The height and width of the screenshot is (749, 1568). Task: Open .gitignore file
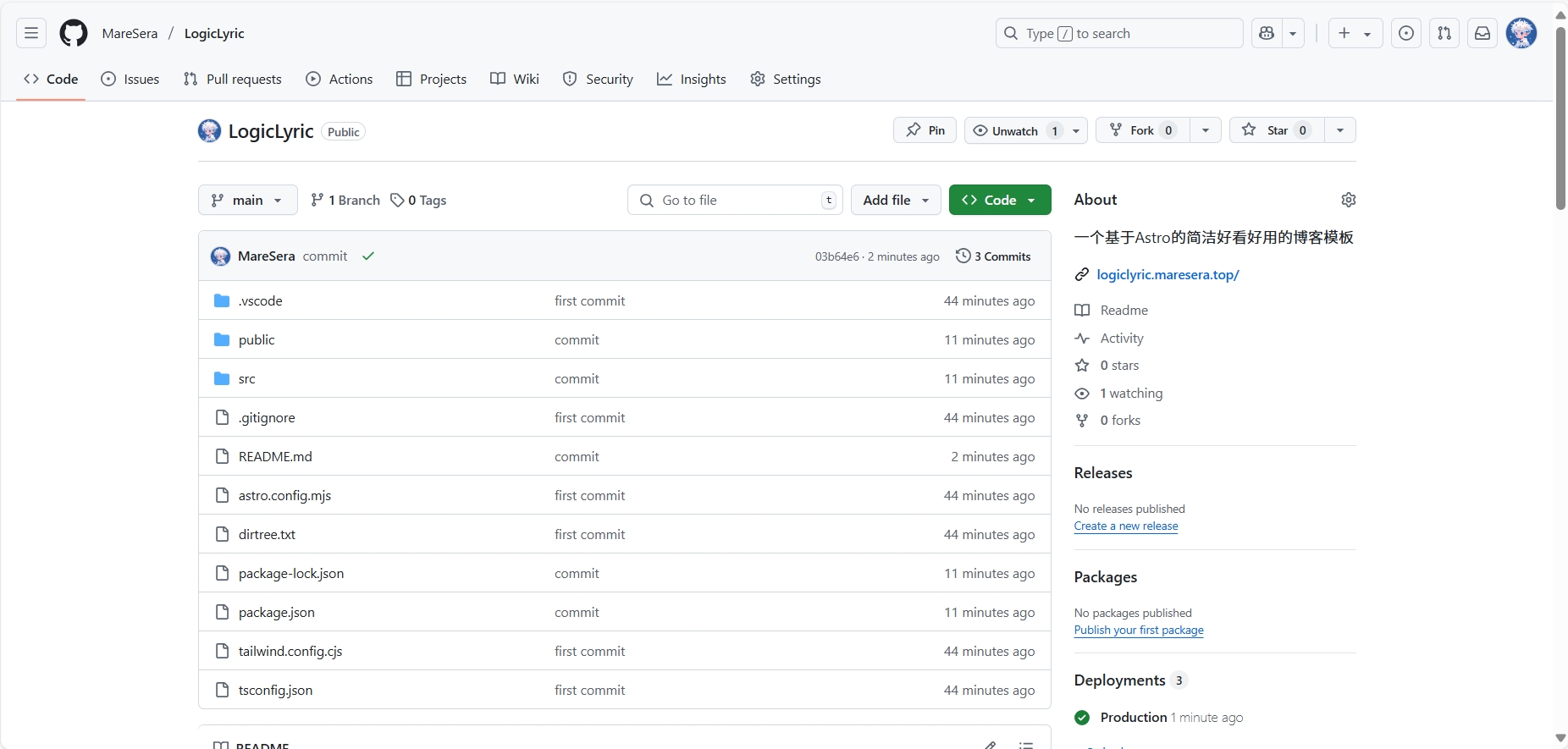coord(267,417)
